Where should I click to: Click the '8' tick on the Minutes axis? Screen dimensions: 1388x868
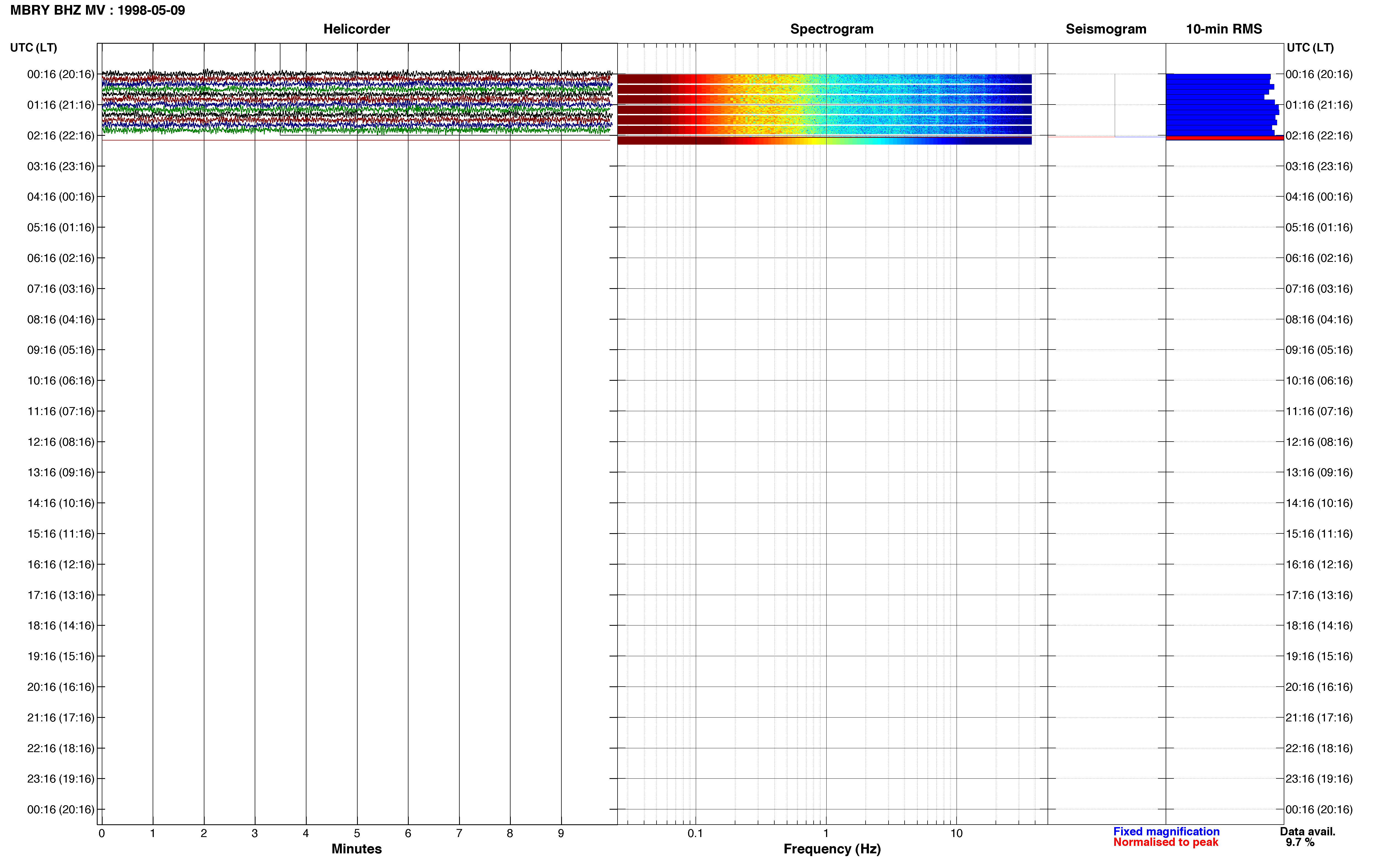click(510, 833)
